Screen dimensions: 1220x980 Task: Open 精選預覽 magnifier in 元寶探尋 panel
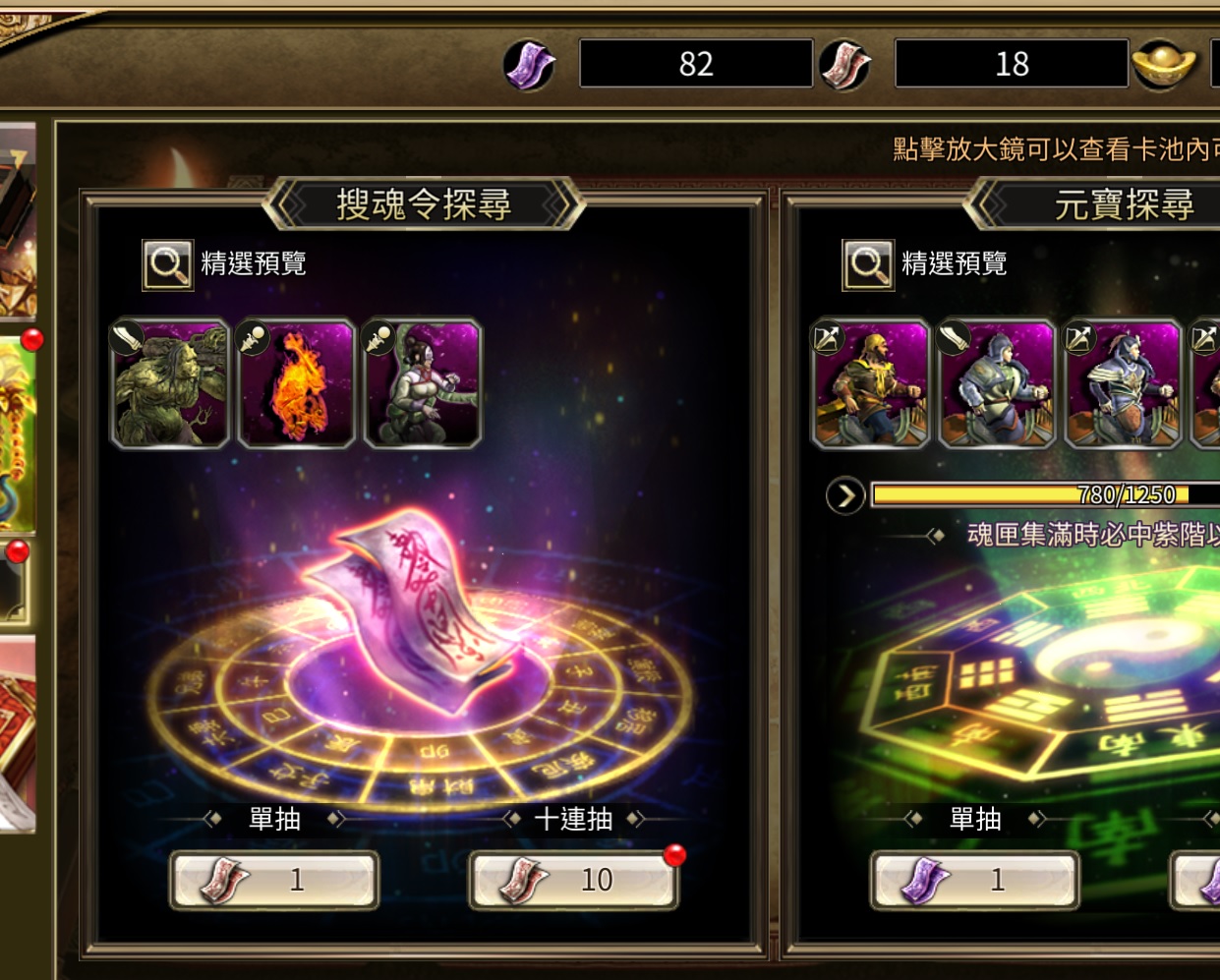click(868, 264)
